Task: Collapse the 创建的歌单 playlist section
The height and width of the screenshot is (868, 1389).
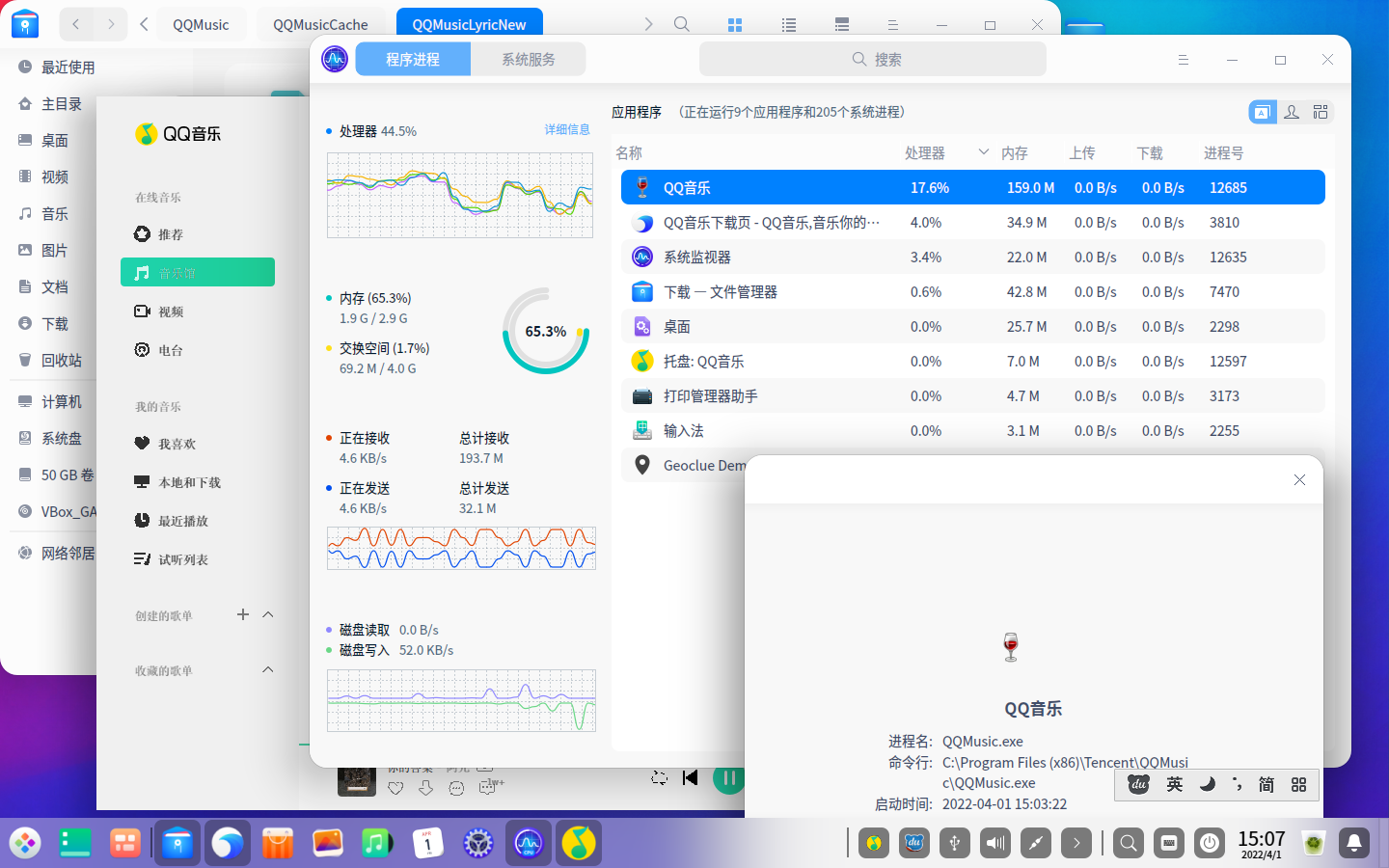Action: coord(268,614)
